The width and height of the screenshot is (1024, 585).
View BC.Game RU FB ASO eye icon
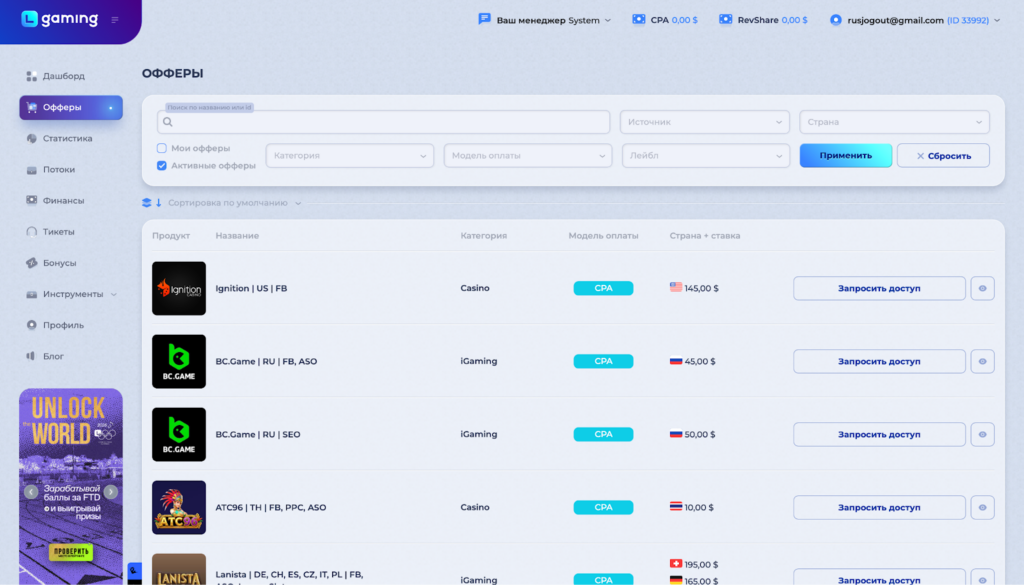[x=982, y=362]
